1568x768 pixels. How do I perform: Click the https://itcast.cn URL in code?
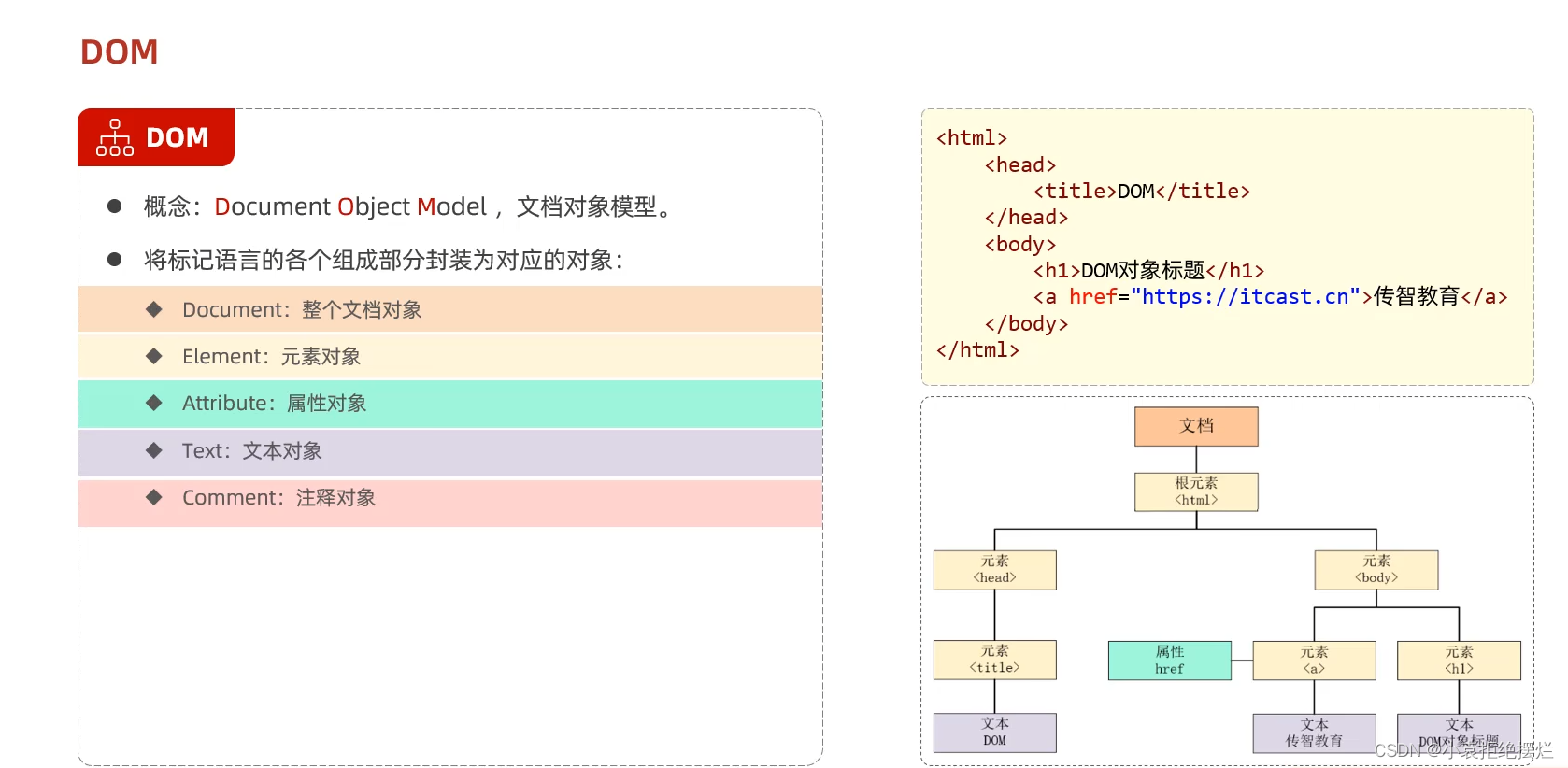(x=1246, y=296)
